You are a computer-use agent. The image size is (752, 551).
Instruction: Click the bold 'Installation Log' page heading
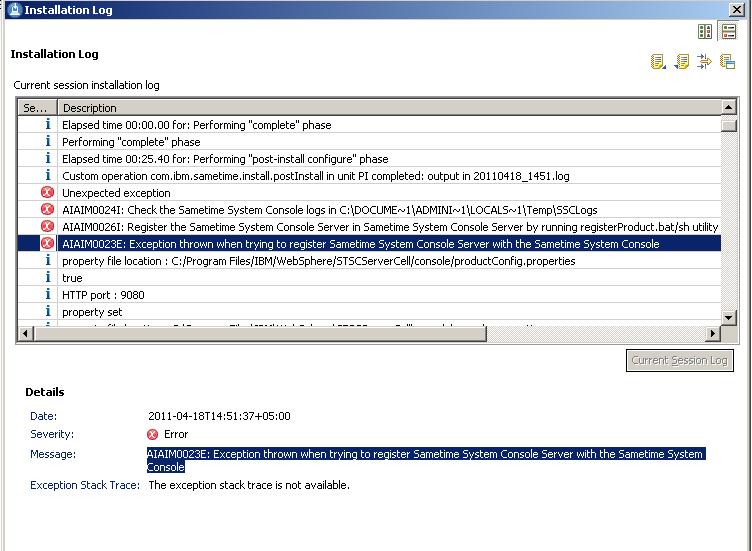[54, 54]
